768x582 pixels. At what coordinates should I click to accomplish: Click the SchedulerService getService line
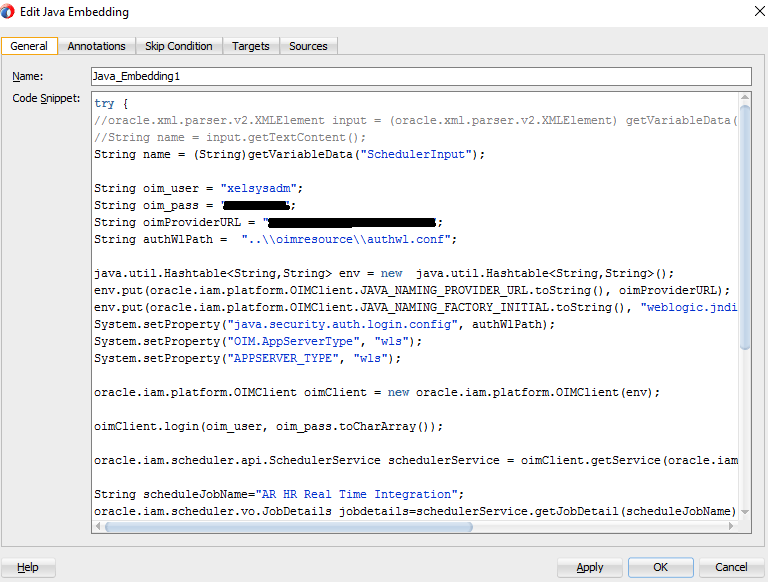tap(416, 460)
